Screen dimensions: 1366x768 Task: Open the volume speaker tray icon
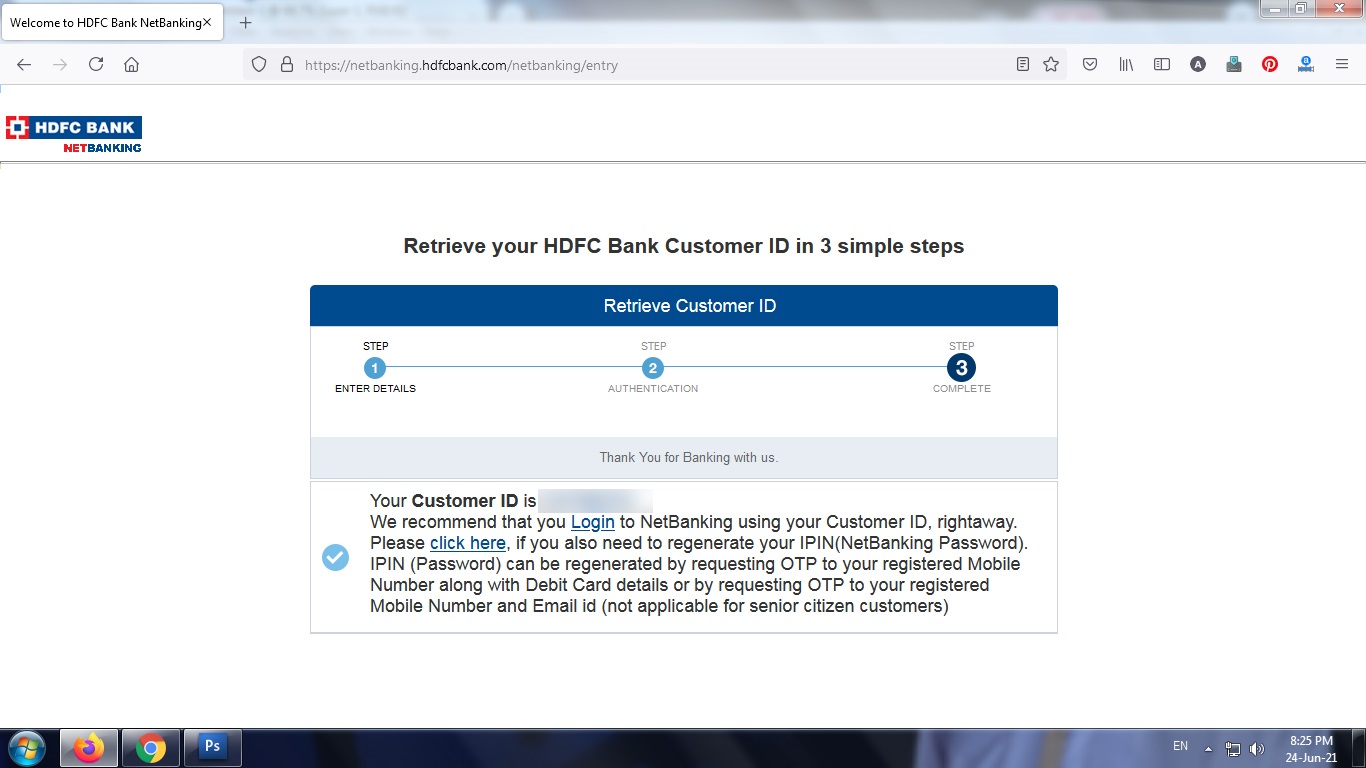(x=1256, y=748)
